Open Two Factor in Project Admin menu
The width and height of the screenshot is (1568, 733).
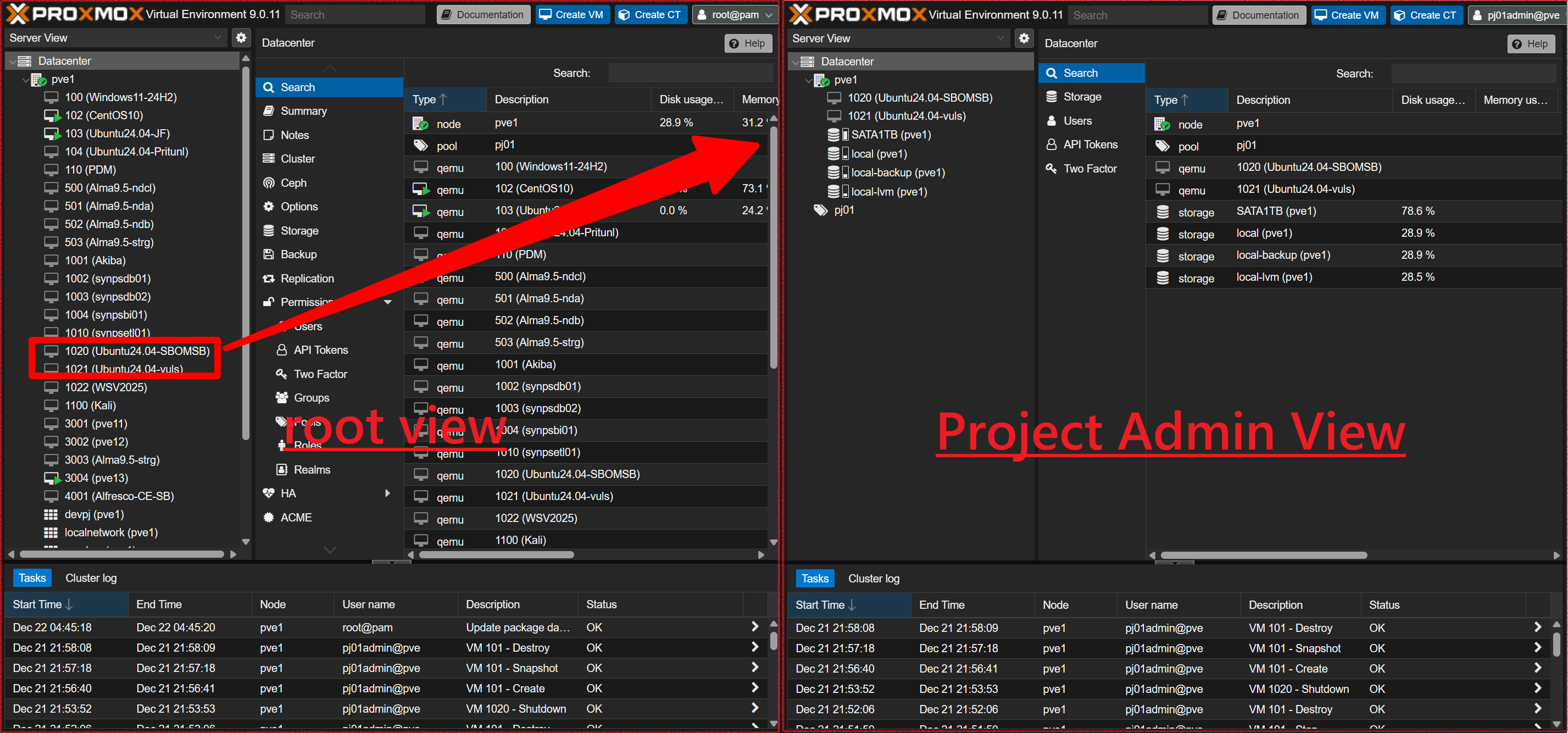[1089, 169]
